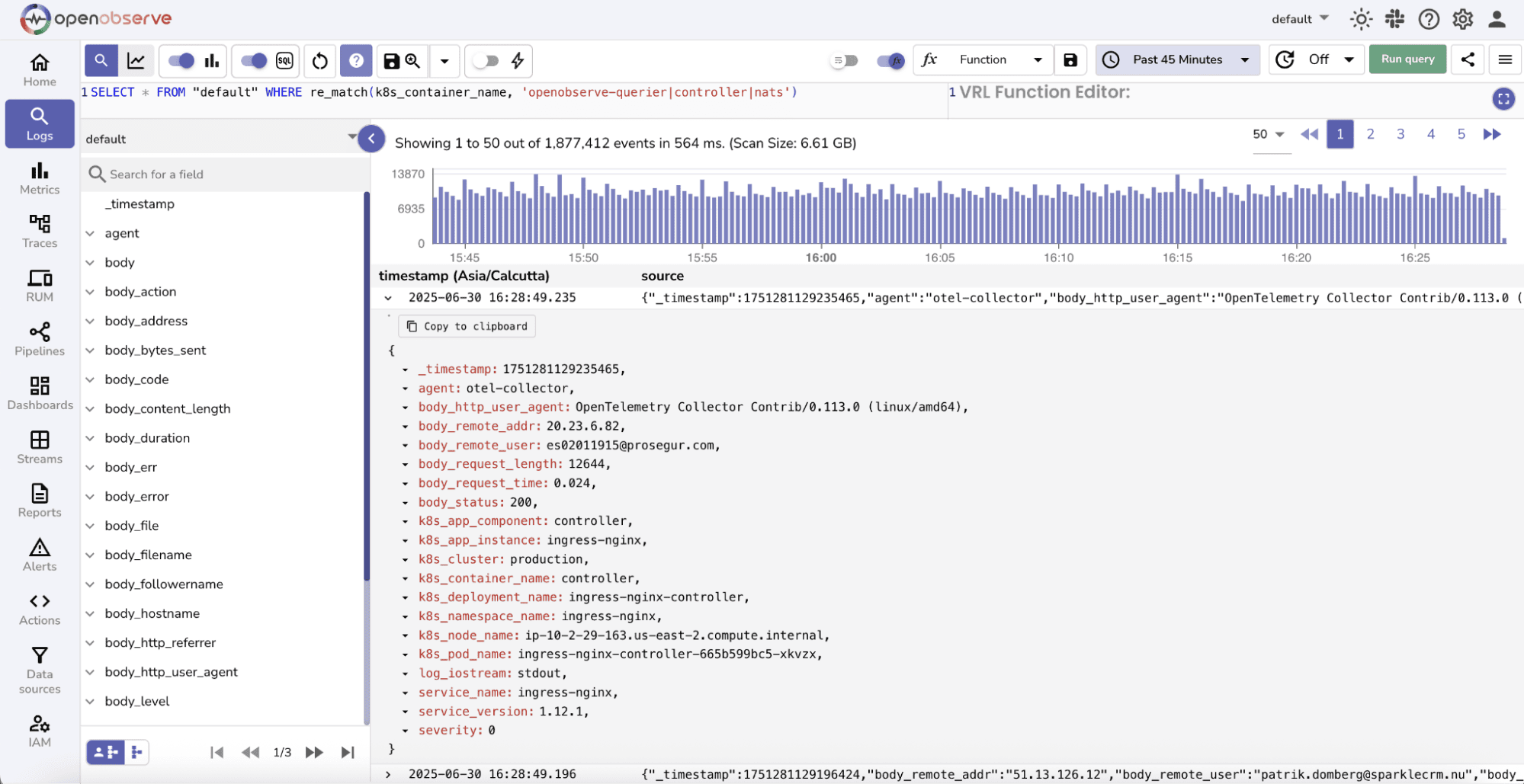
Task: Click the reset/refresh query icon
Action: tap(319, 61)
